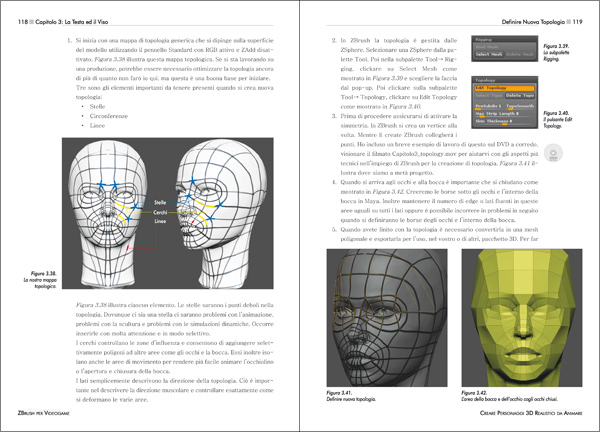Click the 'Linee' bullet list item

(x=97, y=126)
